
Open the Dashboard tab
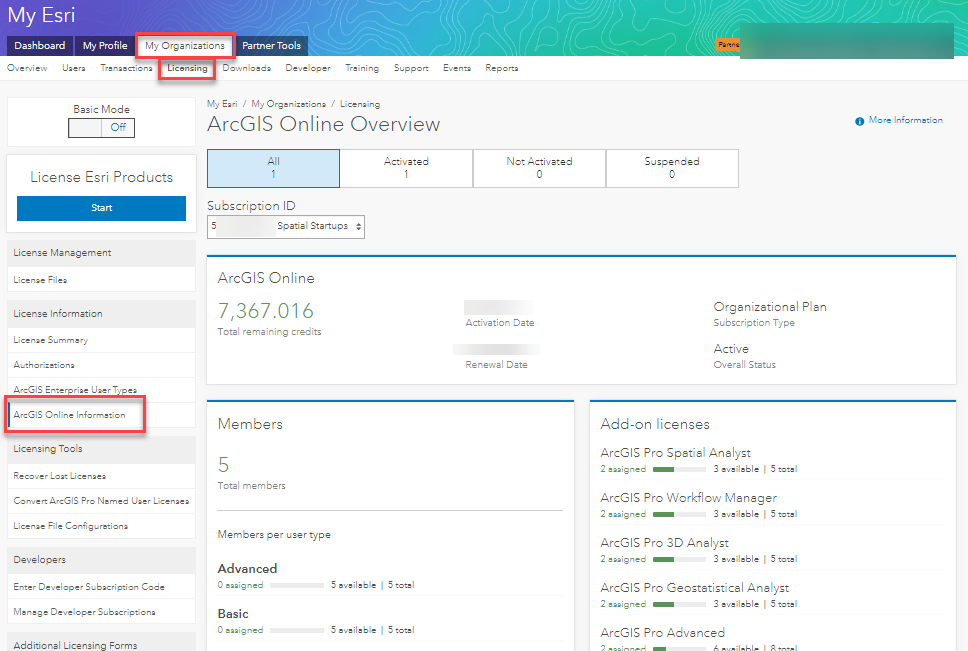pyautogui.click(x=40, y=46)
